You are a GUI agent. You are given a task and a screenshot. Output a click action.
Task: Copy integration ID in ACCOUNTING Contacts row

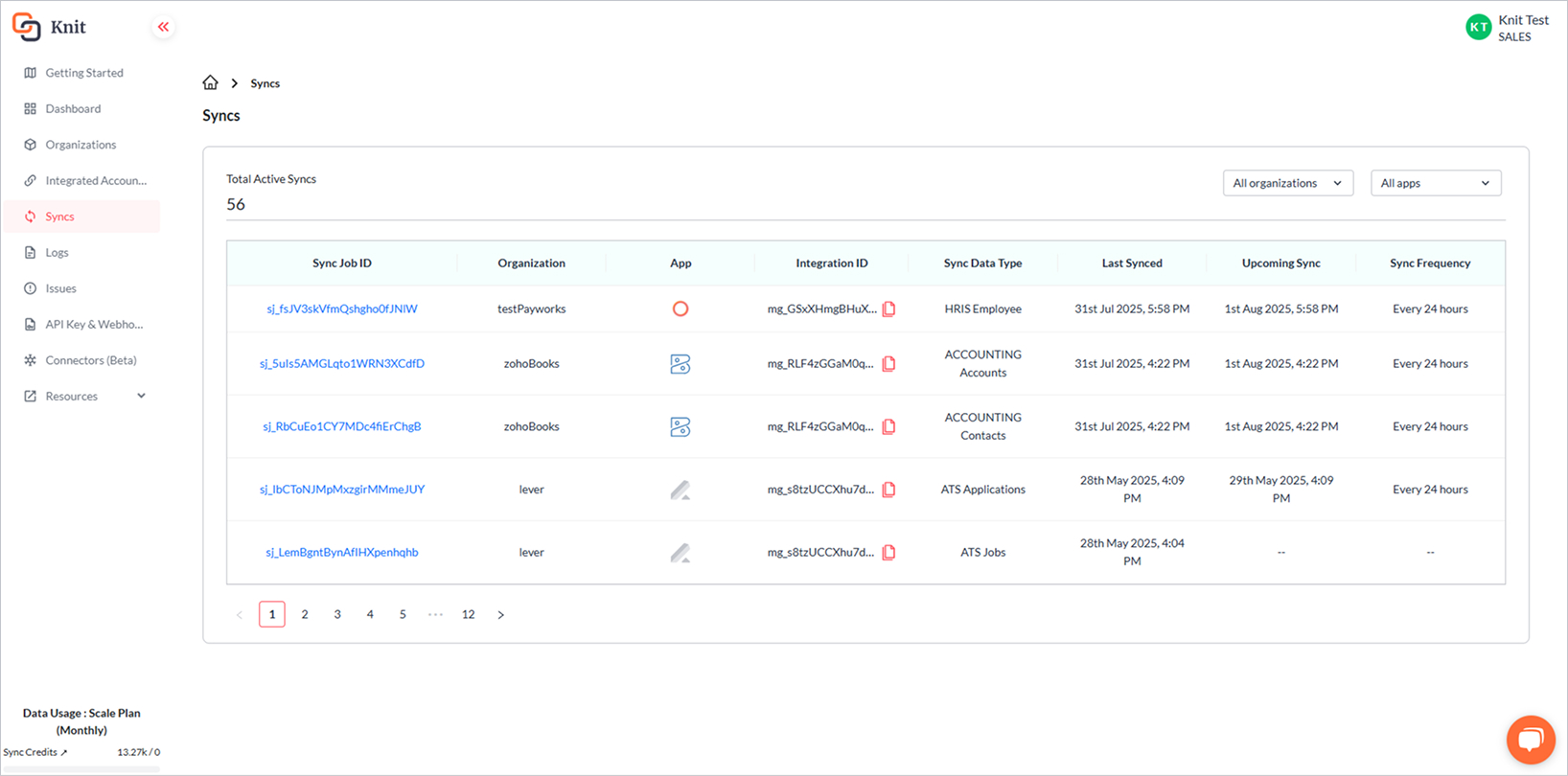pos(888,426)
